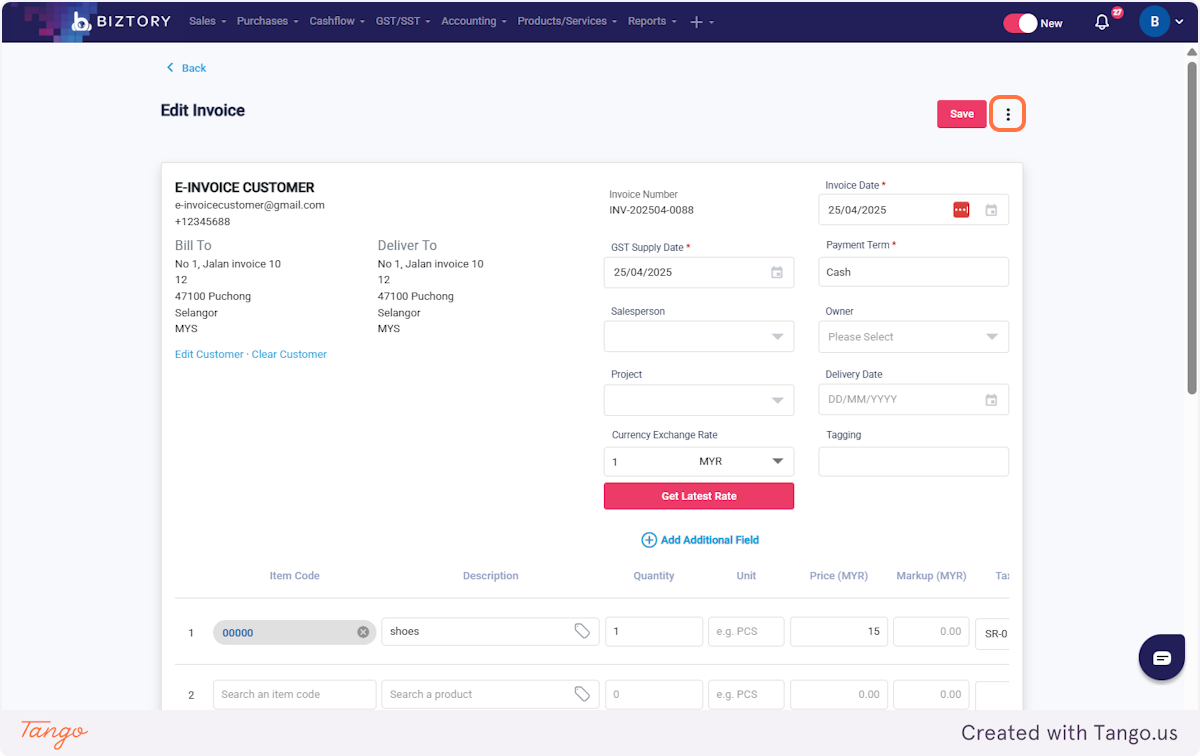Click the Search a product field
This screenshot has height=756, width=1200.
490,694
